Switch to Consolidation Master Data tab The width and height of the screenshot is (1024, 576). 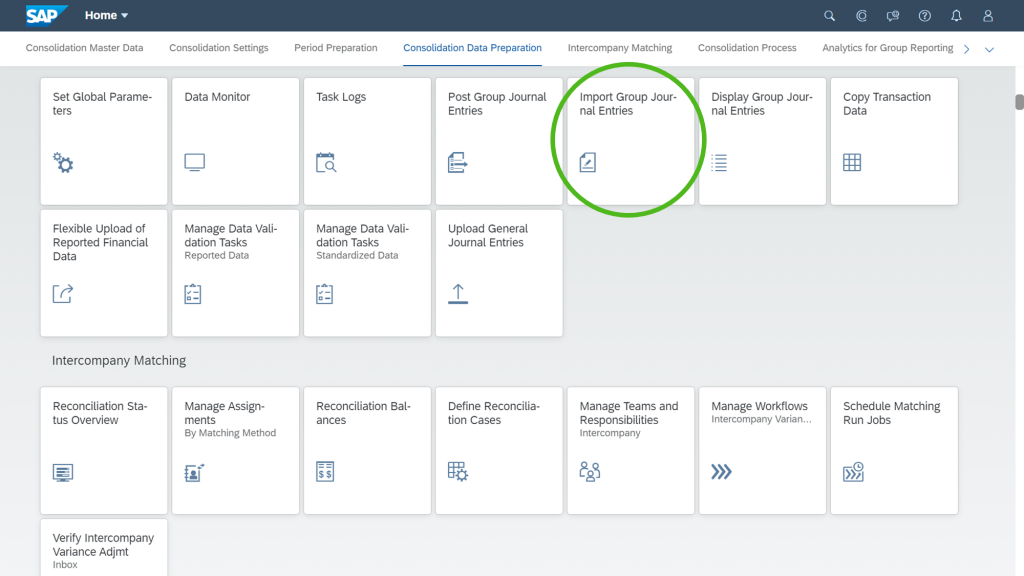(x=84, y=48)
